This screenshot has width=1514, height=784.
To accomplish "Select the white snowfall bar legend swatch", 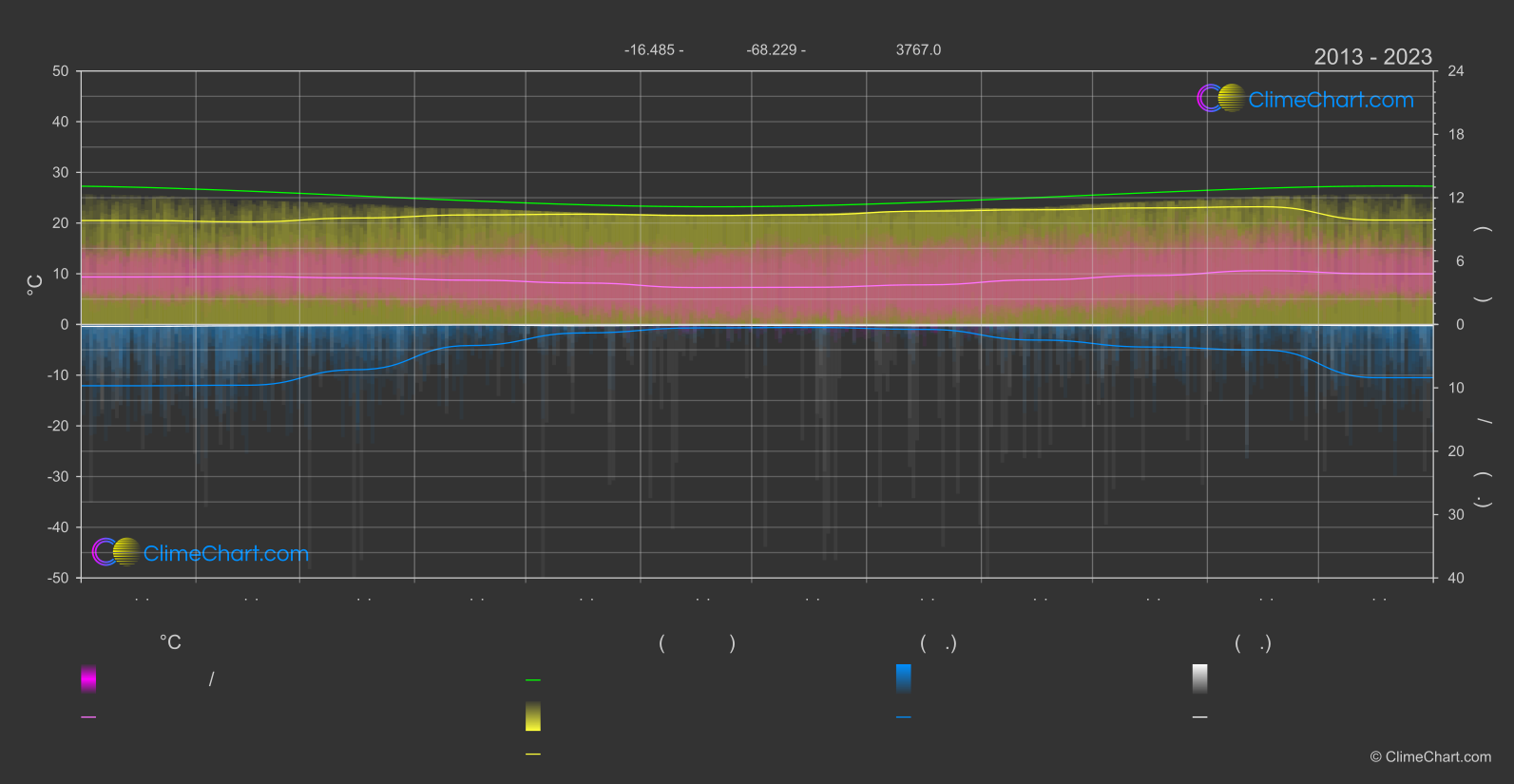I will pos(1200,679).
